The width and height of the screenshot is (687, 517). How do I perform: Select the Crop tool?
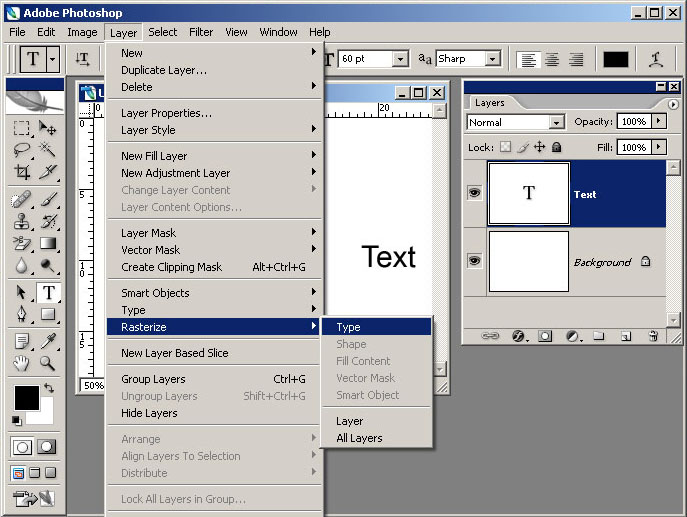[x=22, y=172]
